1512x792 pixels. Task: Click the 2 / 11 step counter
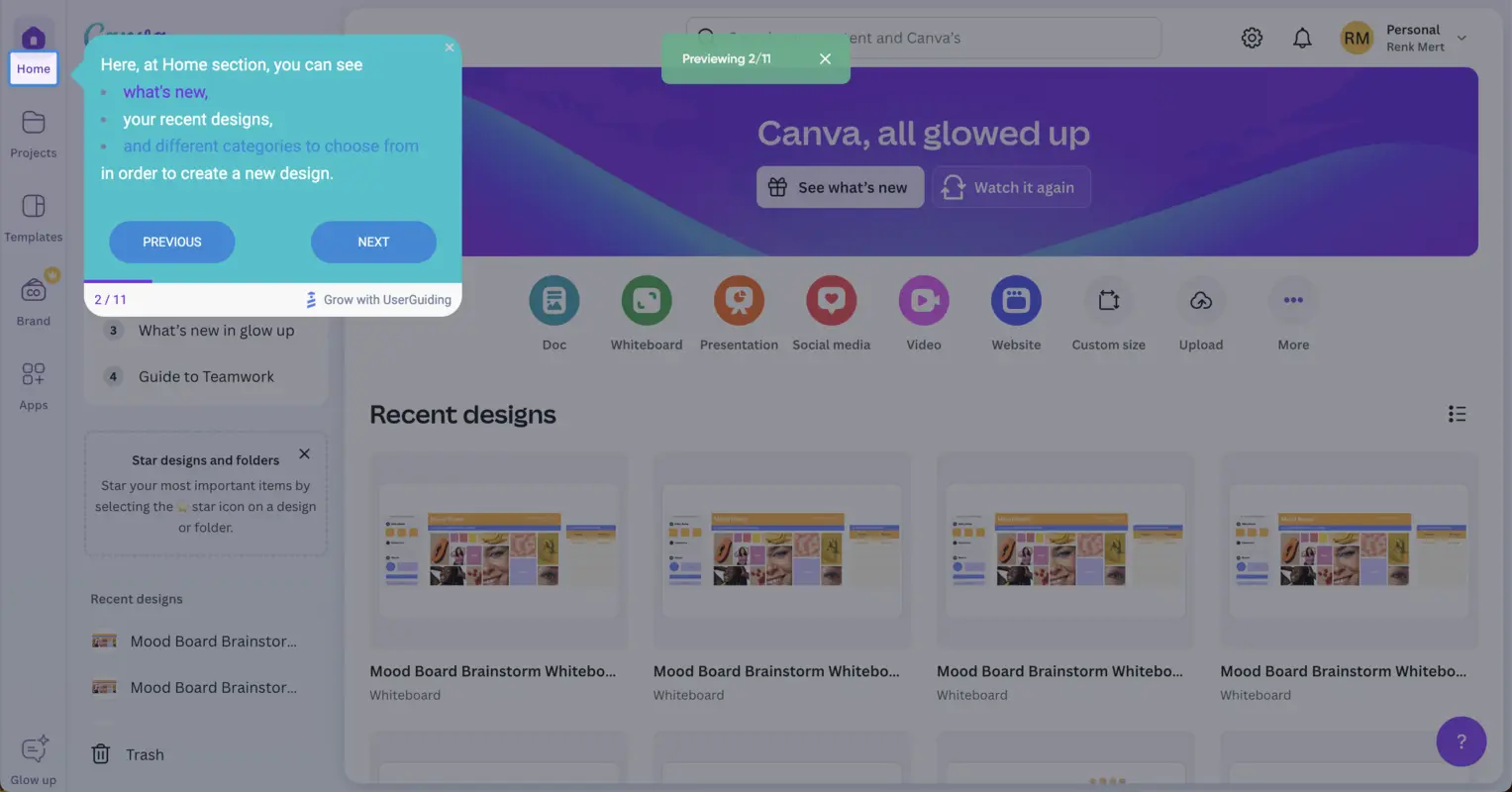110,300
